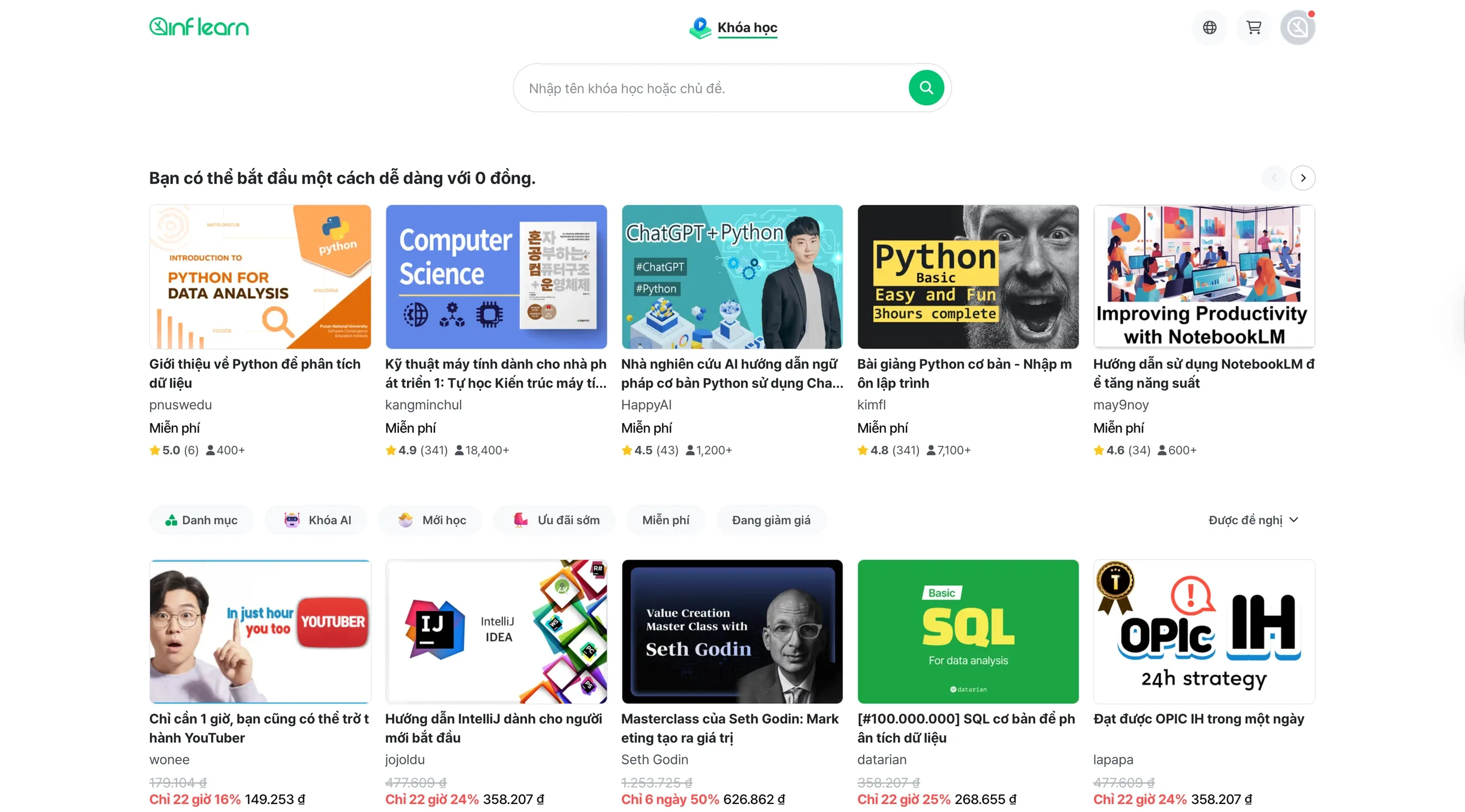Open the user profile avatar
This screenshot has width=1465, height=812.
1297,27
